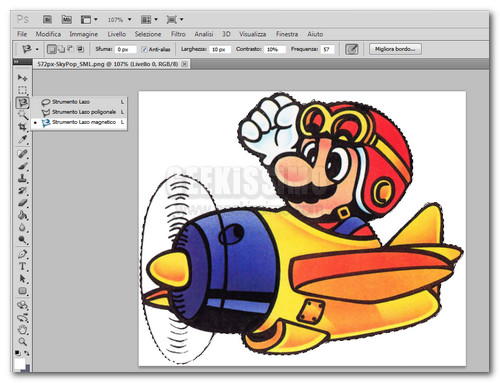Expand the toolbox panel double-arrow
This screenshot has height=383, width=500.
pyautogui.click(x=16, y=61)
